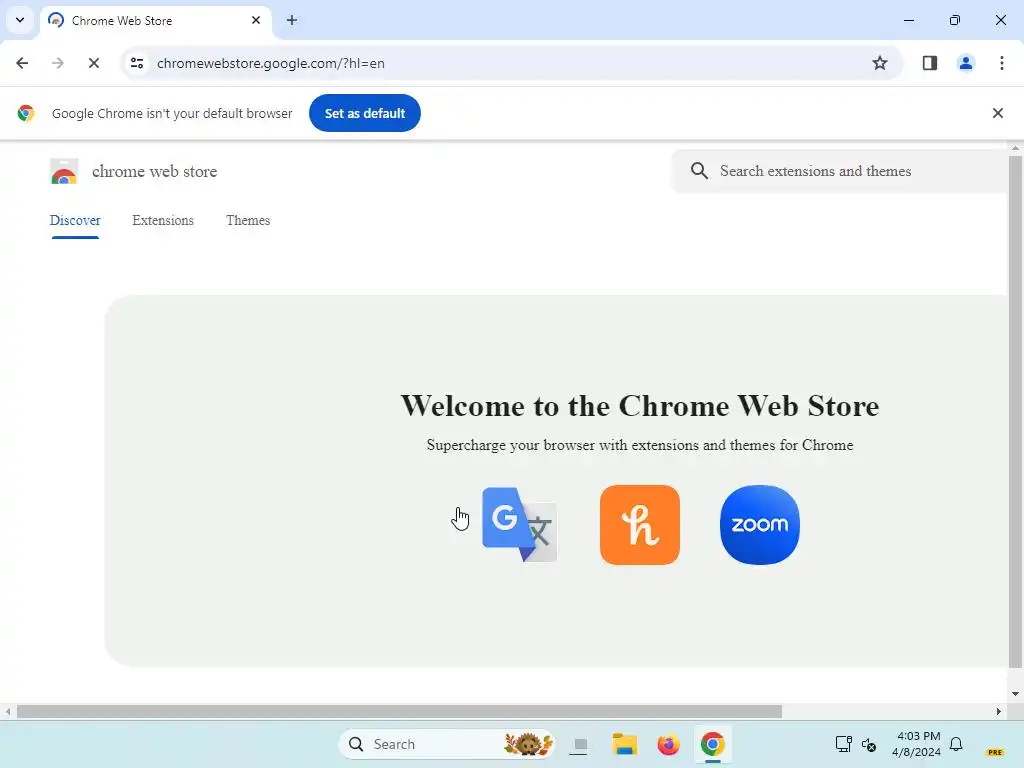Launch Firefox from the taskbar

(x=668, y=744)
